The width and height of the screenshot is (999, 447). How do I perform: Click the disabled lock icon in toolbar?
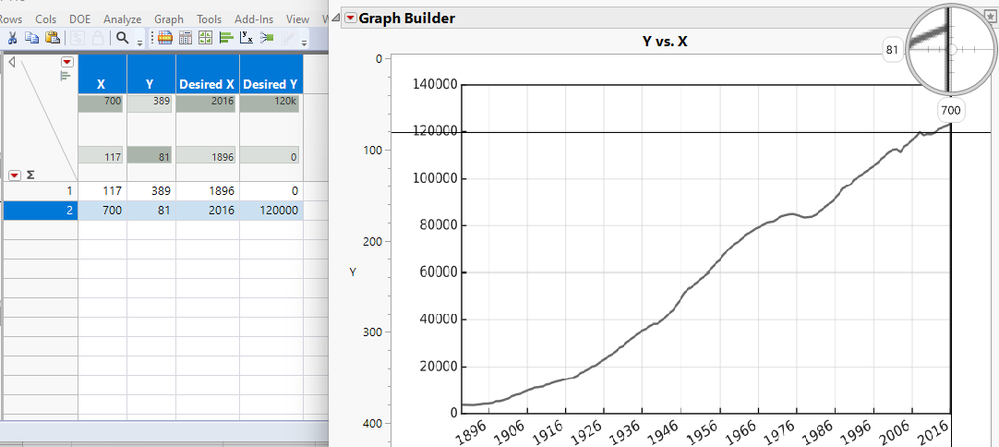[x=98, y=38]
